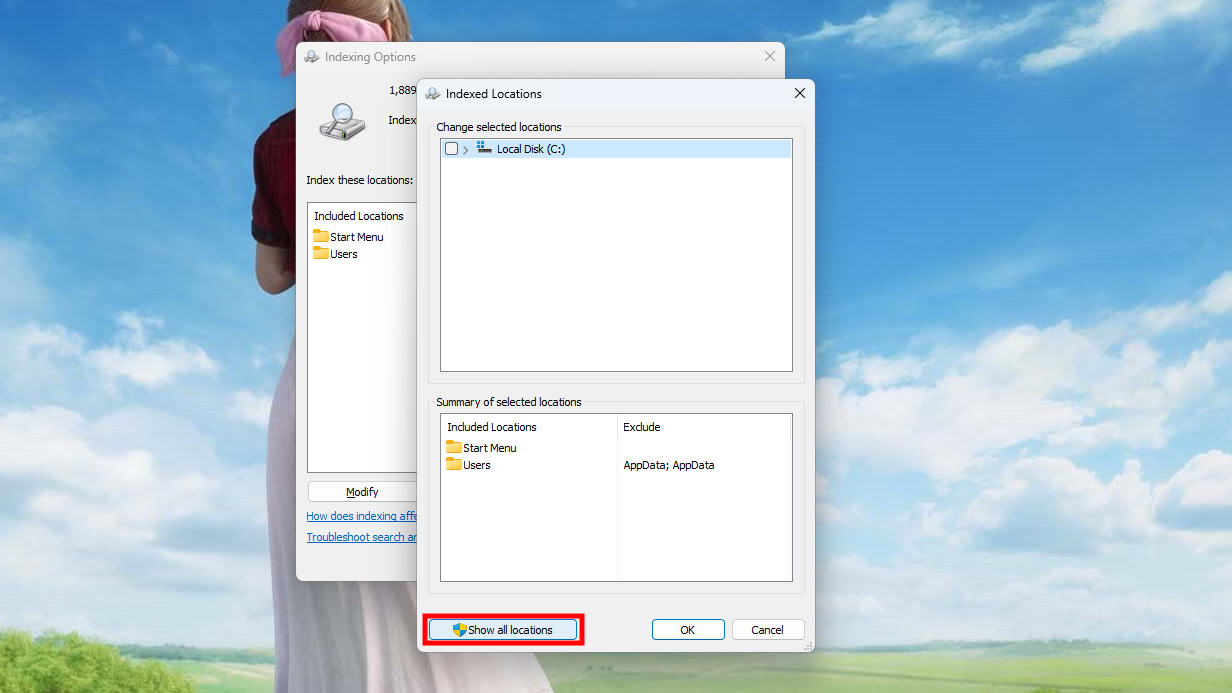Select Local Disk (C:) label in tree
Screen dimensions: 1232x693
(531, 149)
